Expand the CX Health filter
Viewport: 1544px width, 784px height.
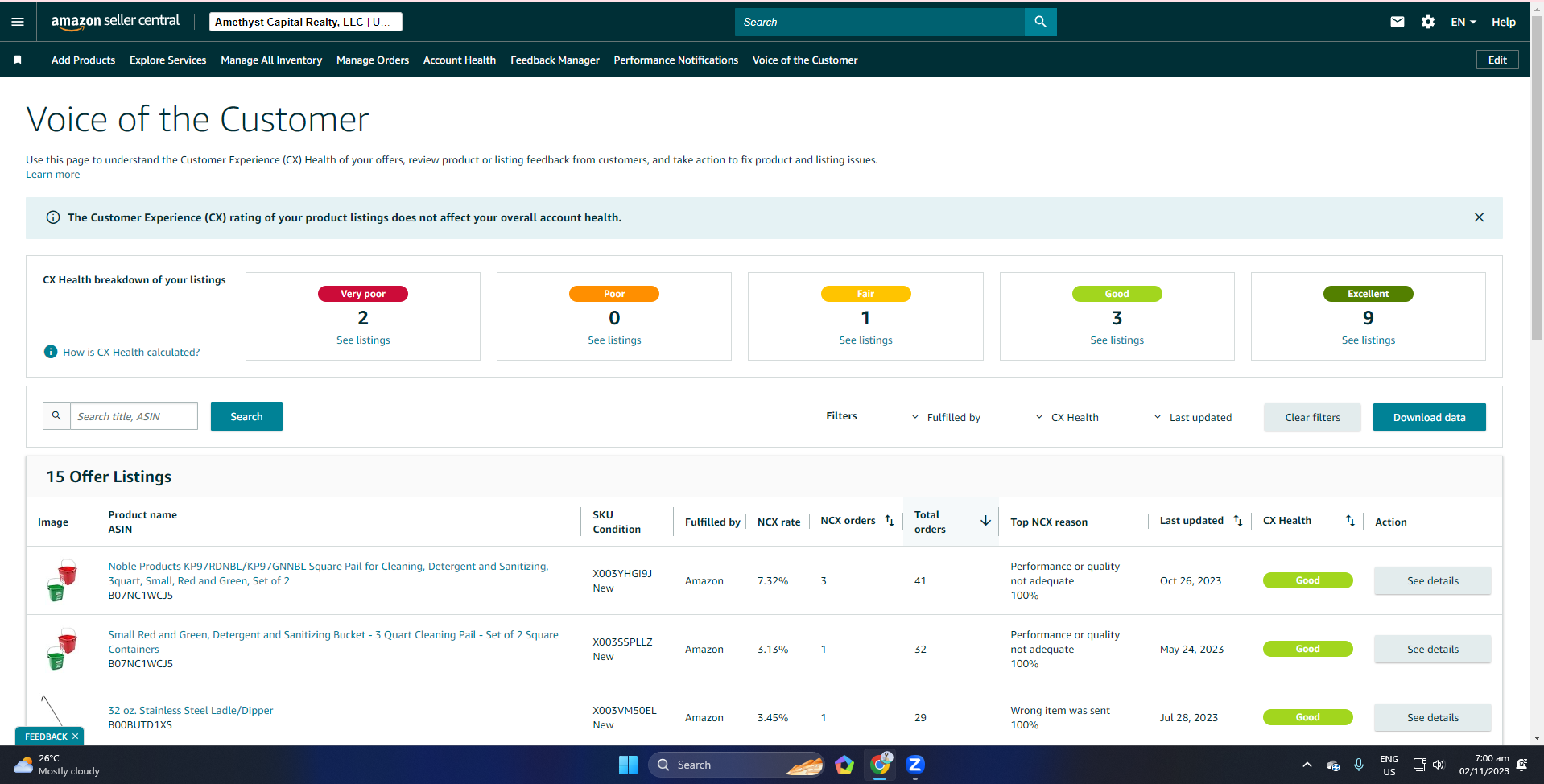pyautogui.click(x=1067, y=417)
